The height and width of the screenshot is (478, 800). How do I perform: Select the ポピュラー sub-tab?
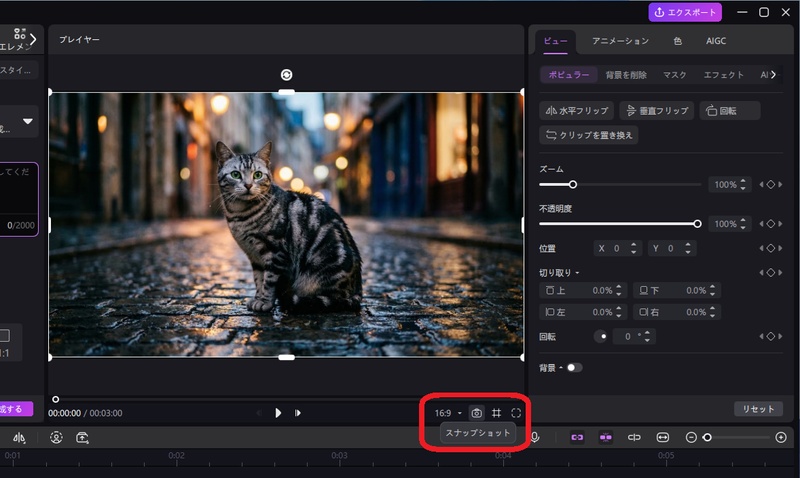568,74
